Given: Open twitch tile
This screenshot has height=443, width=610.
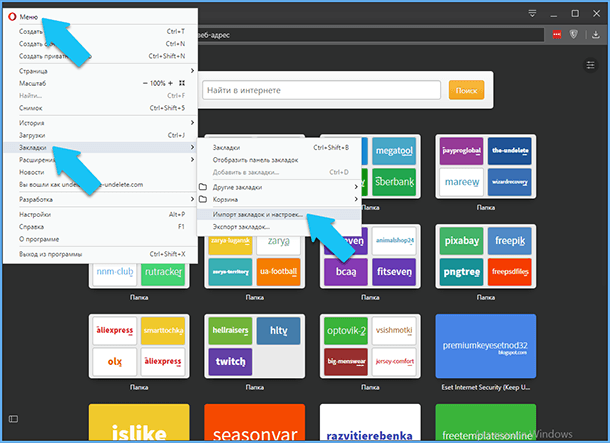Looking at the screenshot, I should 230,362.
